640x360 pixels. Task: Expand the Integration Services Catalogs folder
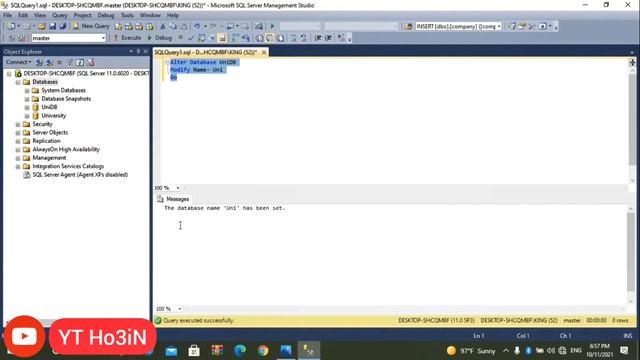18,167
